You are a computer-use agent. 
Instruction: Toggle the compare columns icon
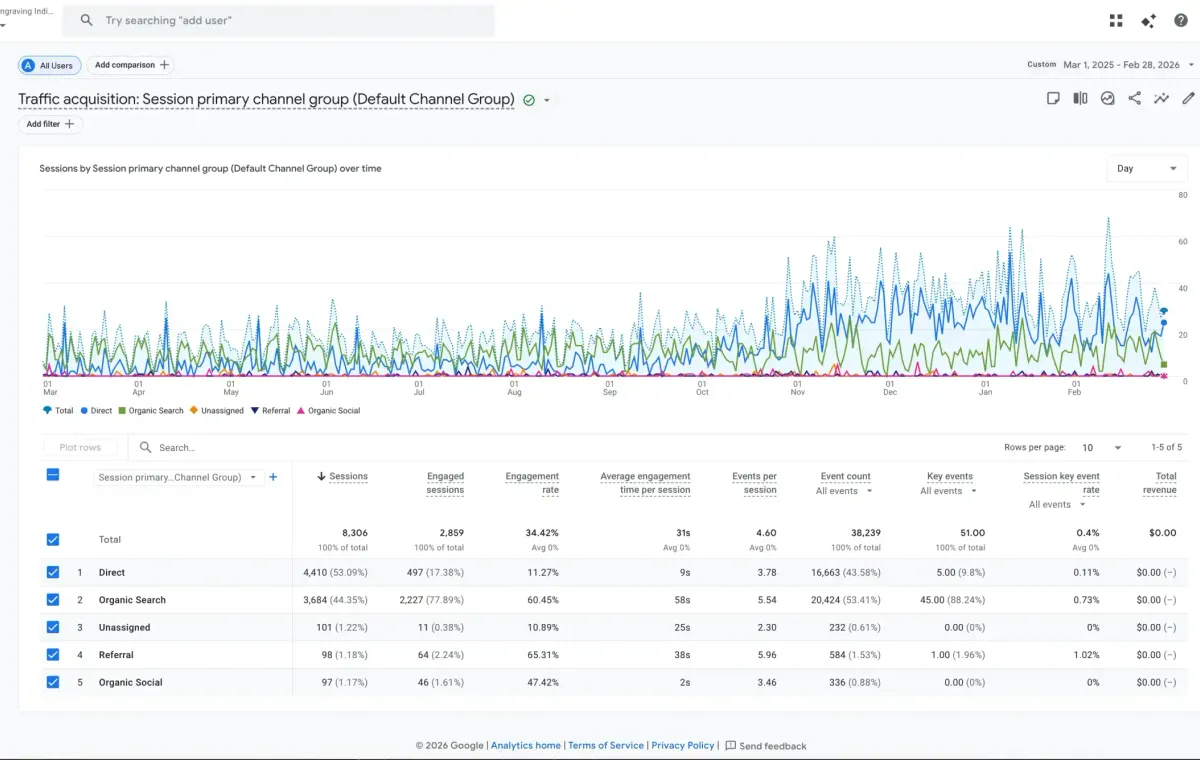(1080, 98)
